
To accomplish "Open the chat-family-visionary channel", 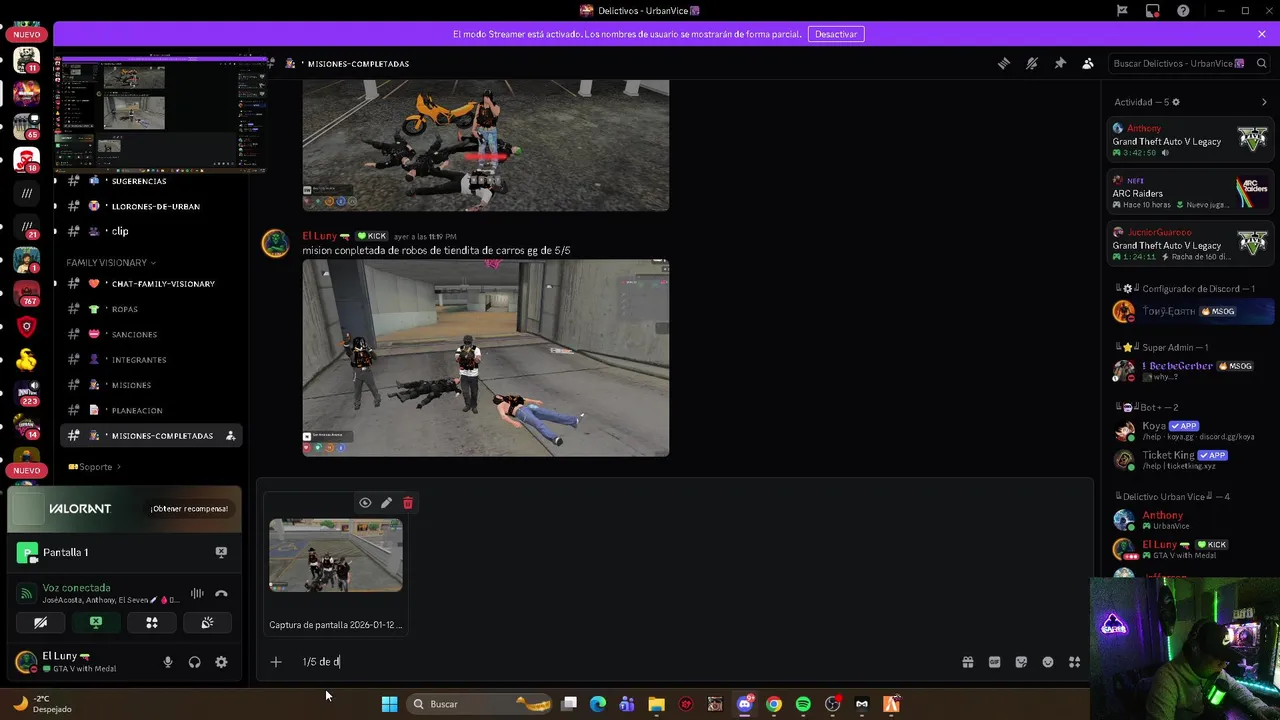I will point(150,284).
